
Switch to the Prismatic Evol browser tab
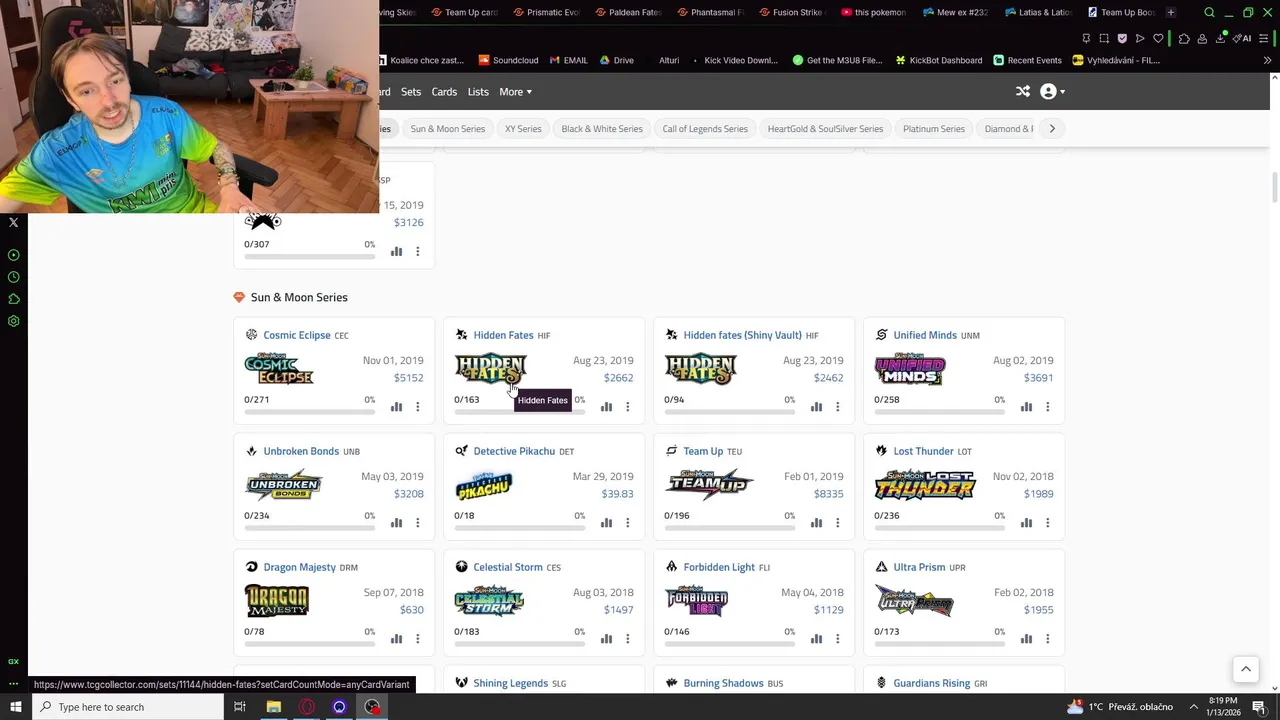tap(547, 12)
